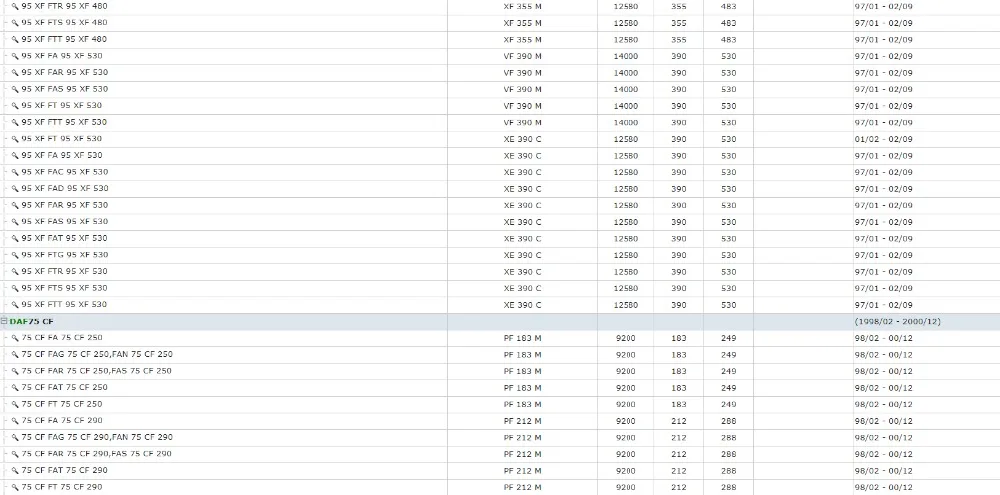
Task: Click magnifier icon of 95 XF FTT 530 VF 390 M row
Action: (x=15, y=122)
